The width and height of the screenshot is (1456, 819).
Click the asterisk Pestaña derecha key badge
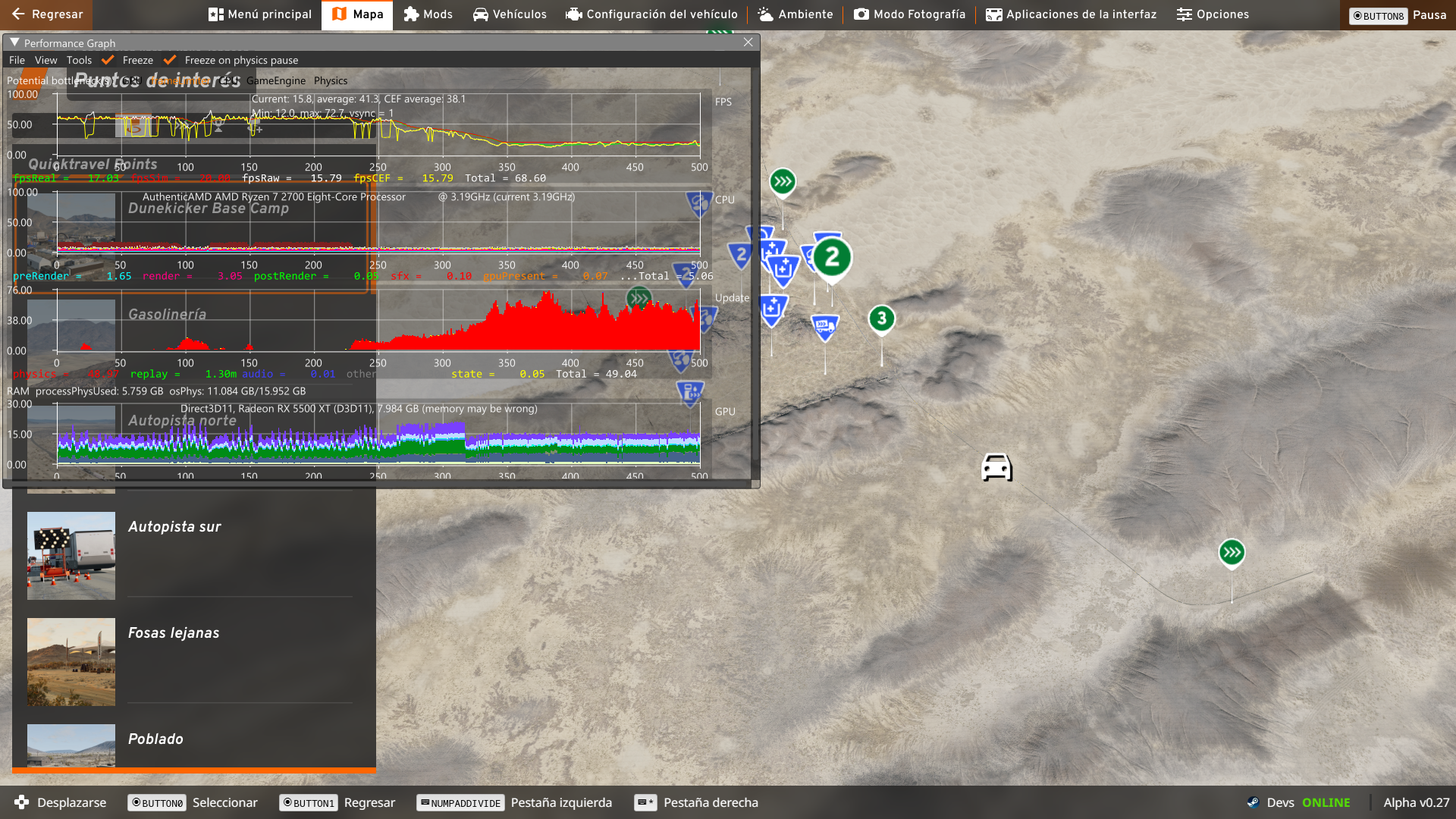pos(645,803)
